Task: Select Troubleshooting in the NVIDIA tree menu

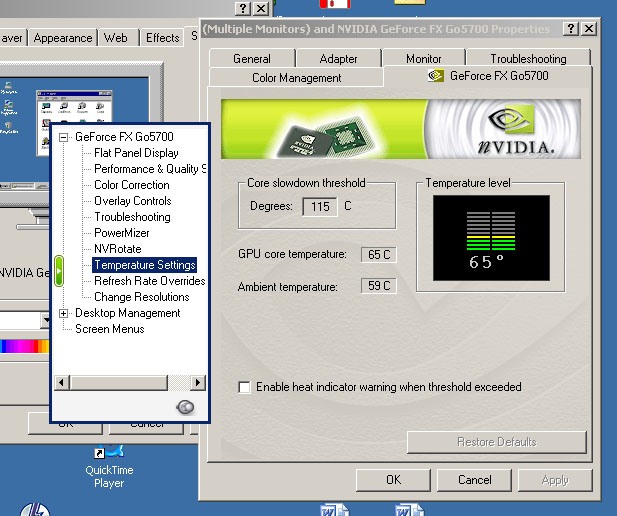Action: pyautogui.click(x=132, y=217)
